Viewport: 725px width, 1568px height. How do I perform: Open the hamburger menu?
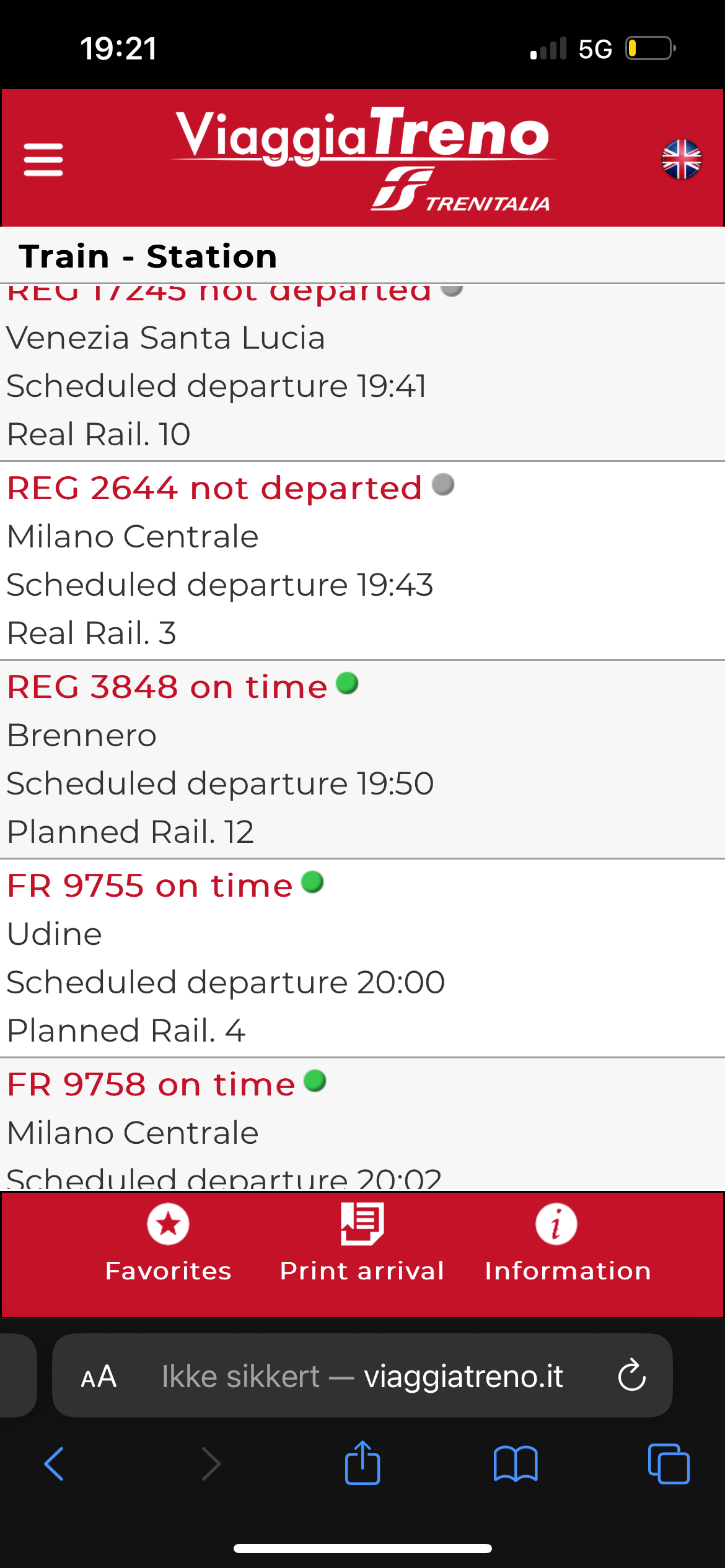(x=43, y=160)
